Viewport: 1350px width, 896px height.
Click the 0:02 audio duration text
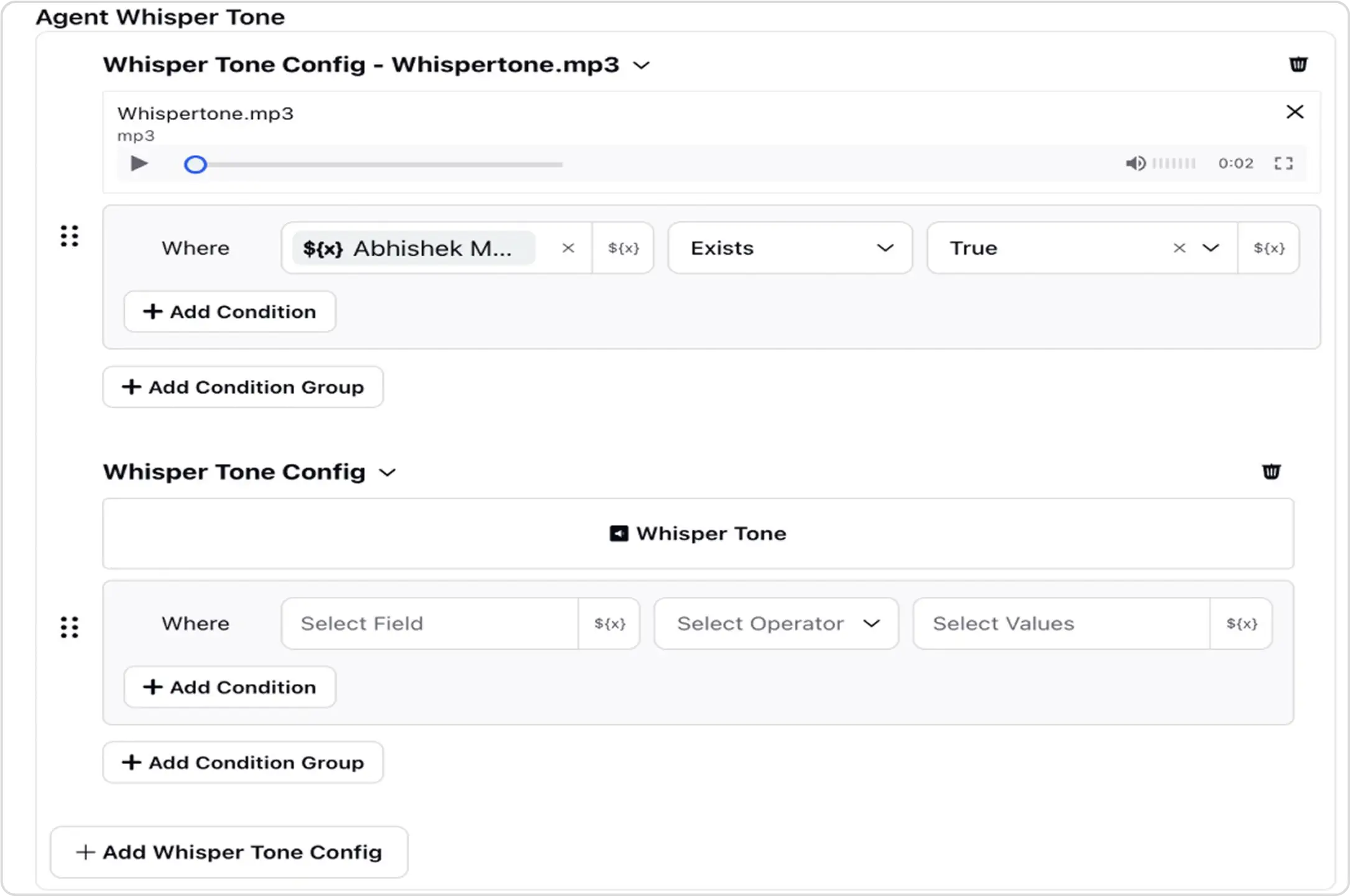tap(1236, 164)
